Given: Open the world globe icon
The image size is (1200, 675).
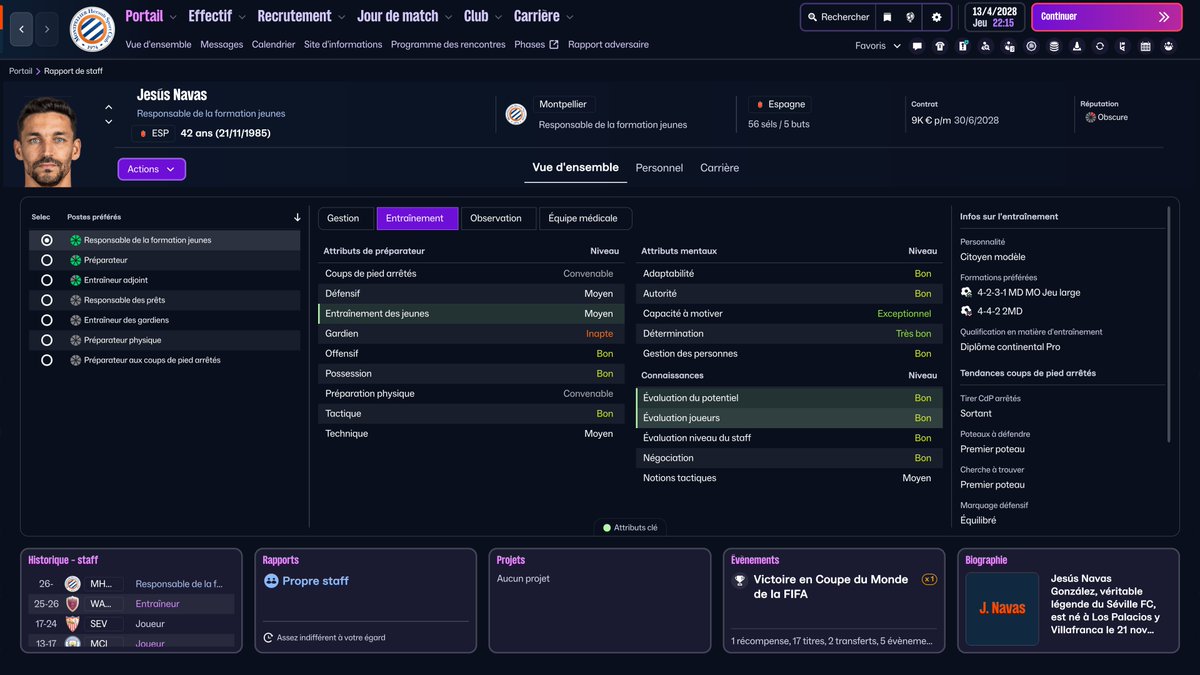Looking at the screenshot, I should click(x=910, y=17).
